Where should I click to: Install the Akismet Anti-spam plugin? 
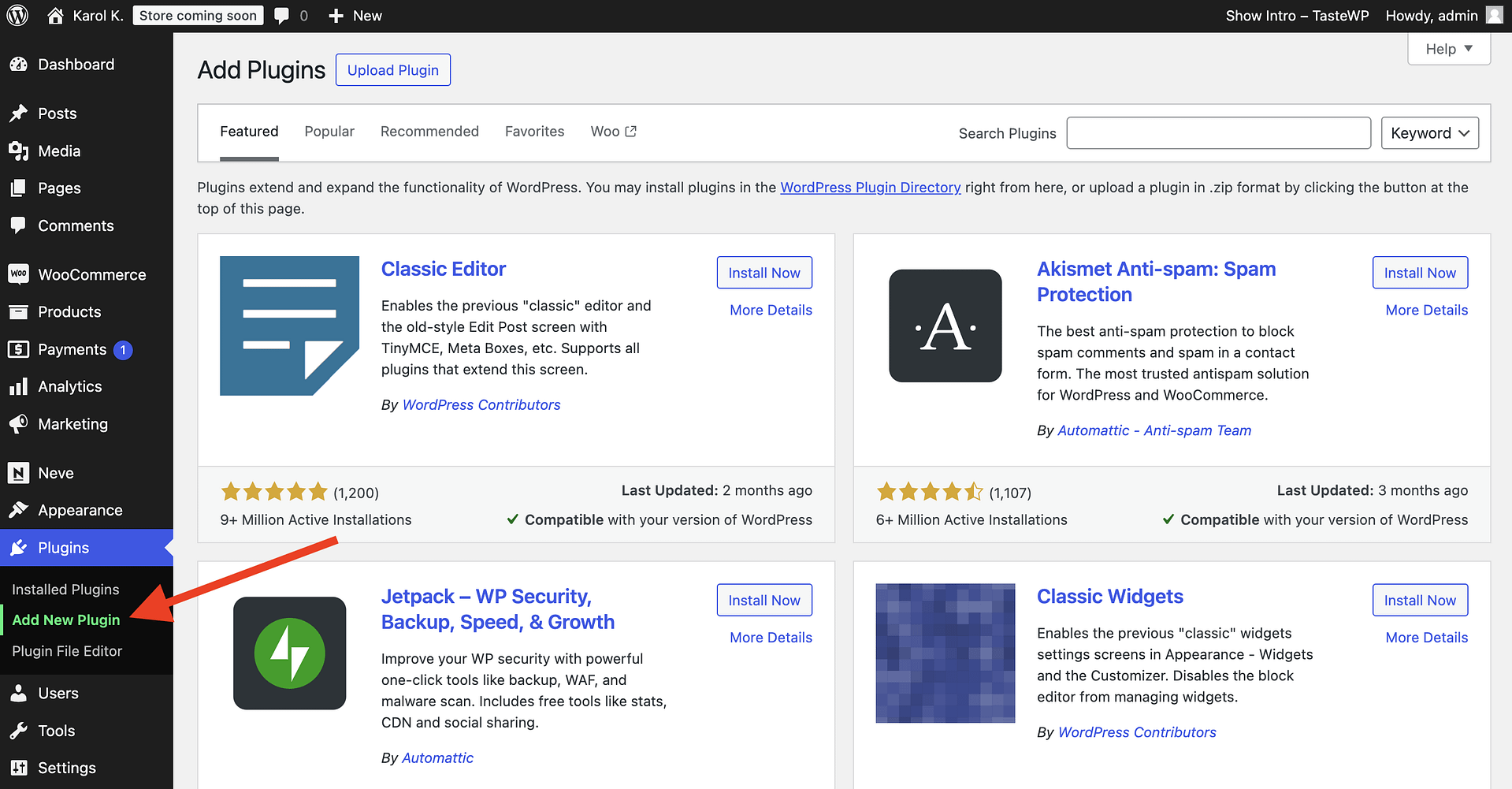click(x=1420, y=273)
